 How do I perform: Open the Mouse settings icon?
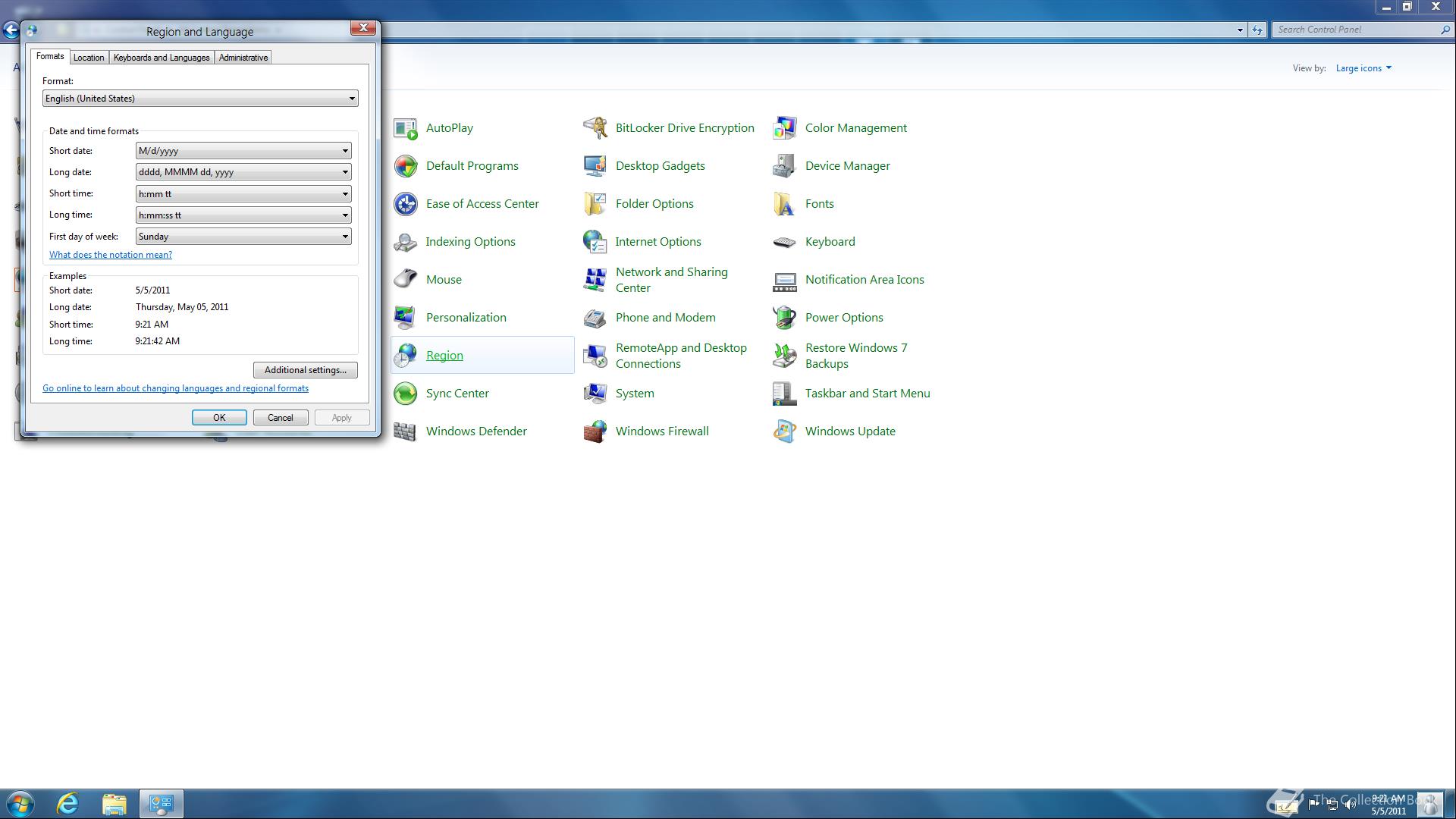tap(406, 280)
